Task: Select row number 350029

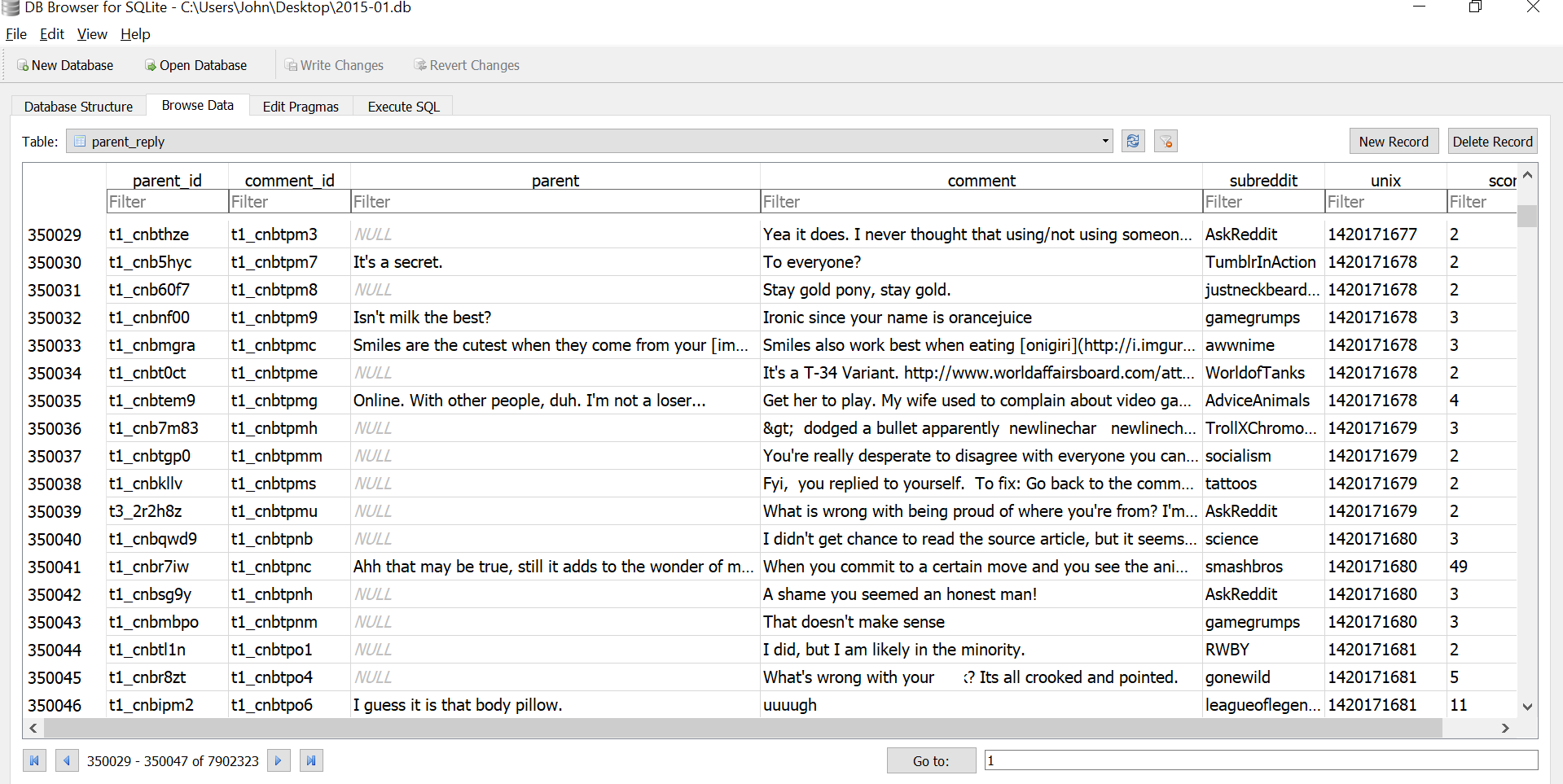Action: [55, 234]
